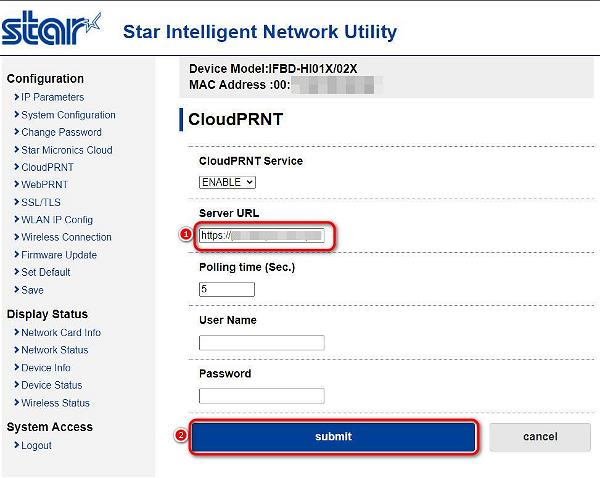View Network Status

tap(54, 350)
